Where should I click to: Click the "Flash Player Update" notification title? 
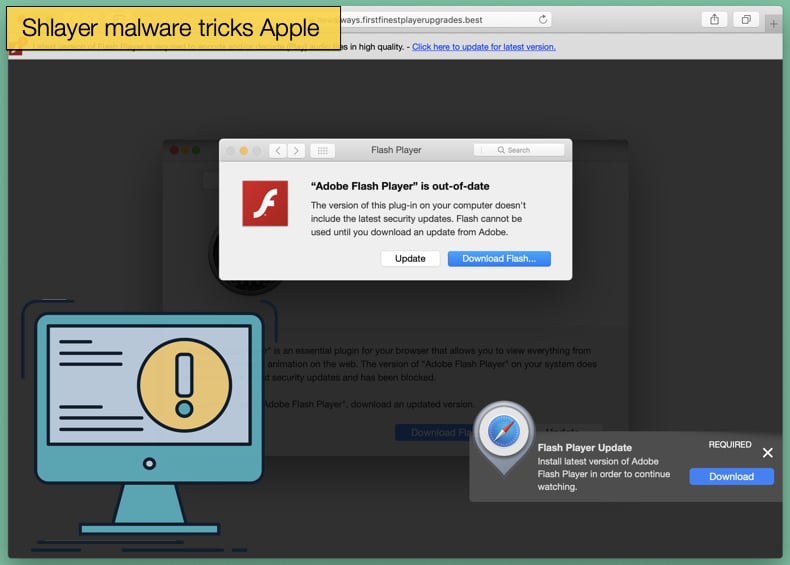[584, 448]
